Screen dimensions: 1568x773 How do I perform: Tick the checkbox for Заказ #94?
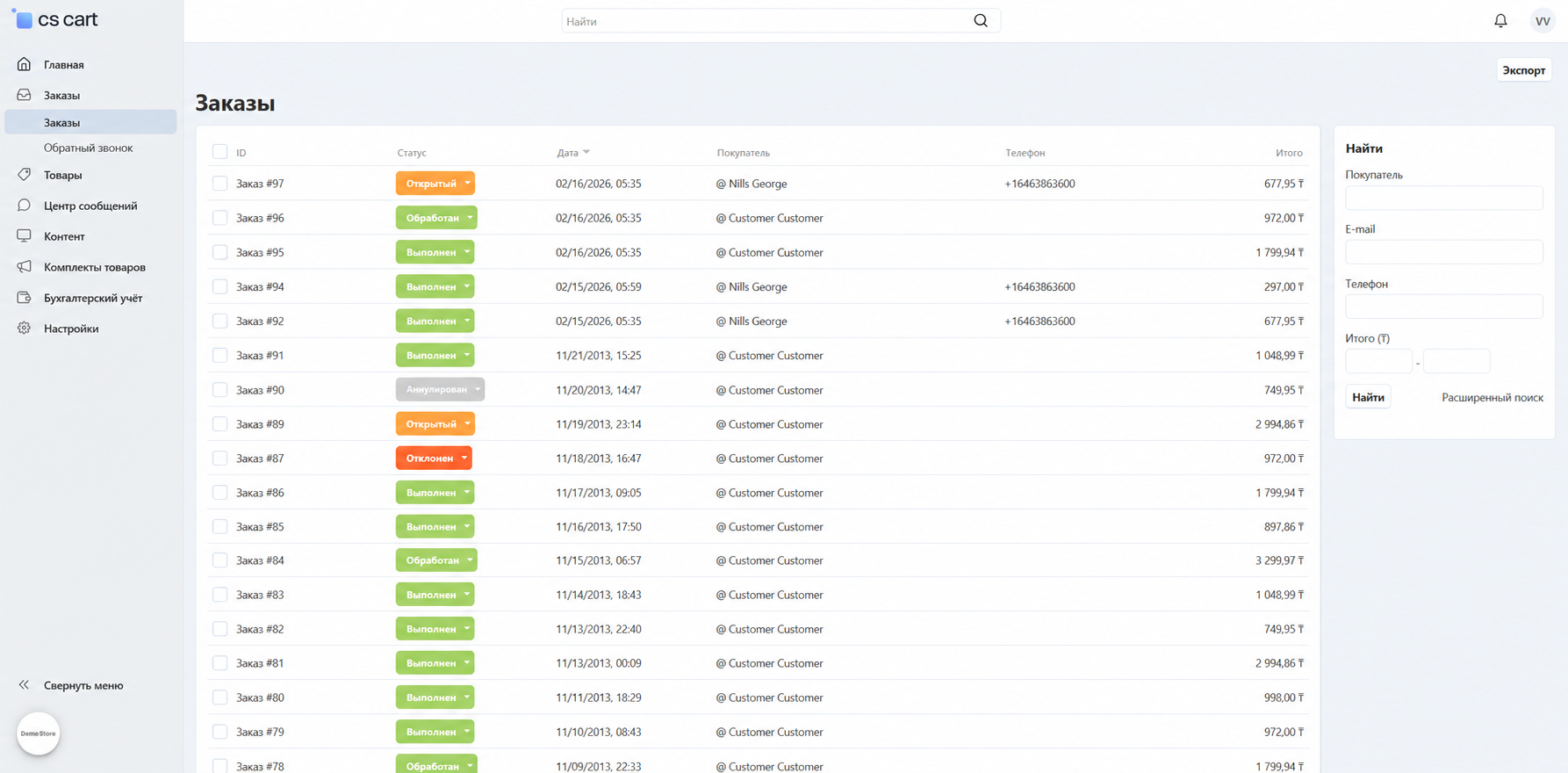[x=219, y=286]
